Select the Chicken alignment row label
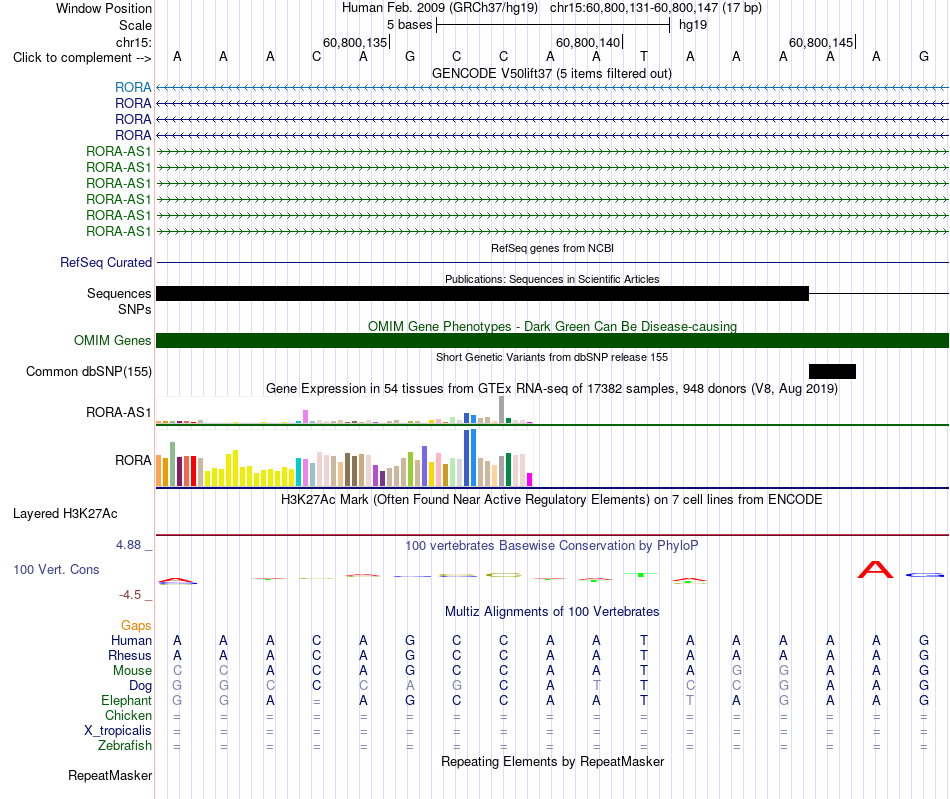This screenshot has height=799, width=950. pyautogui.click(x=128, y=715)
